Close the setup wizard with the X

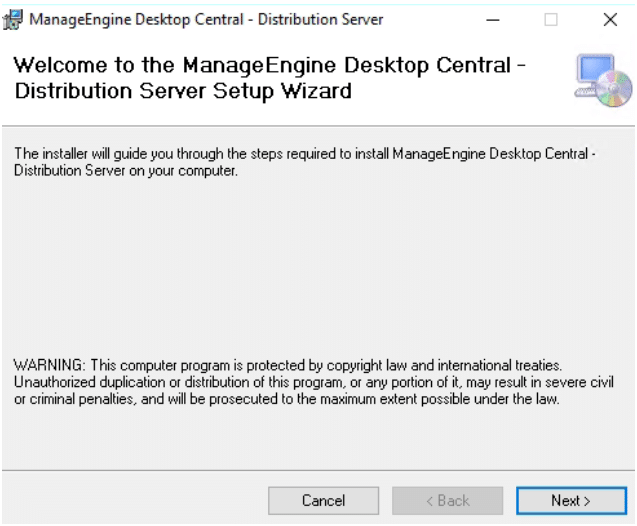click(610, 19)
